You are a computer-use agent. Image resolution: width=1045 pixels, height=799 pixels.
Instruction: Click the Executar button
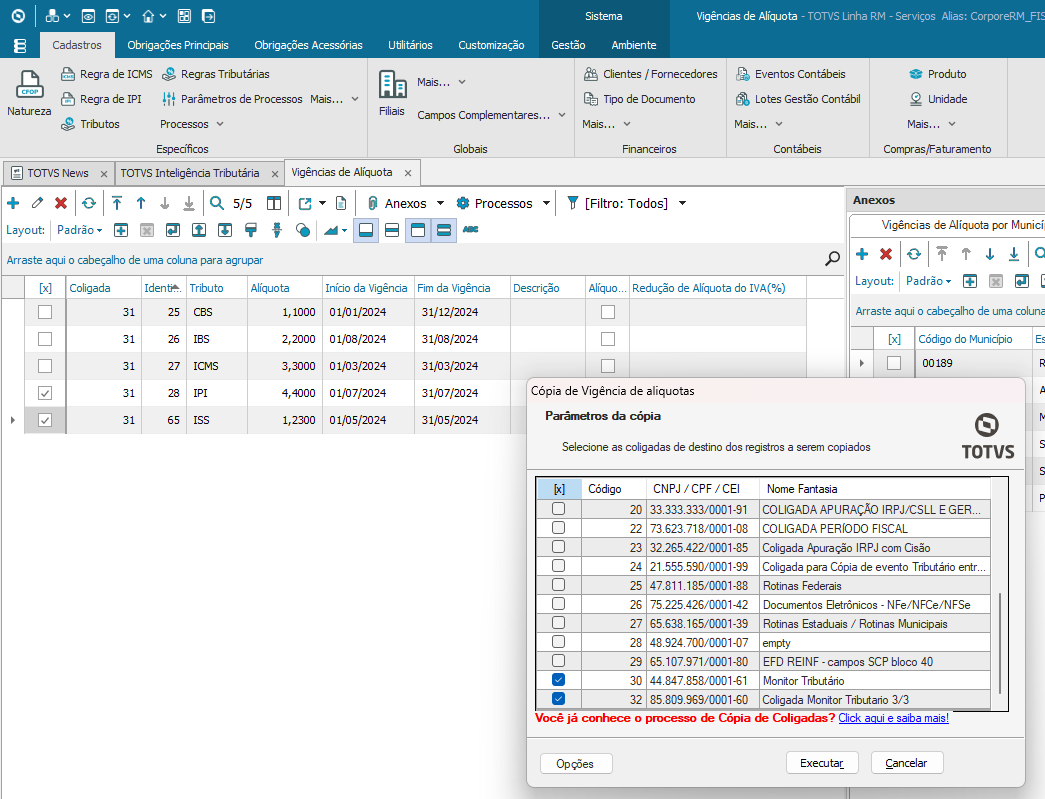[x=822, y=763]
